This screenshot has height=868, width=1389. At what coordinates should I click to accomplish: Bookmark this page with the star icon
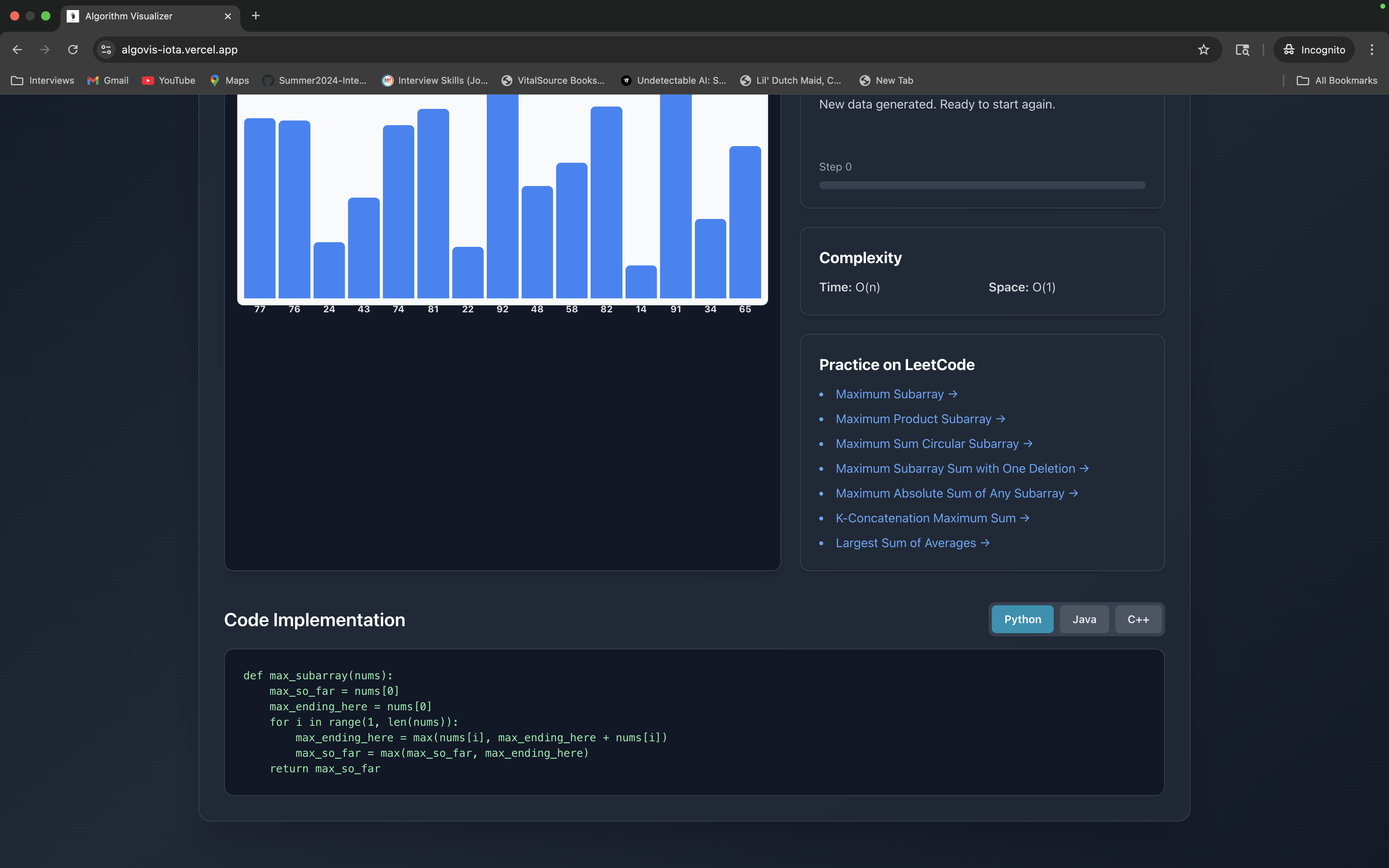[x=1204, y=50]
